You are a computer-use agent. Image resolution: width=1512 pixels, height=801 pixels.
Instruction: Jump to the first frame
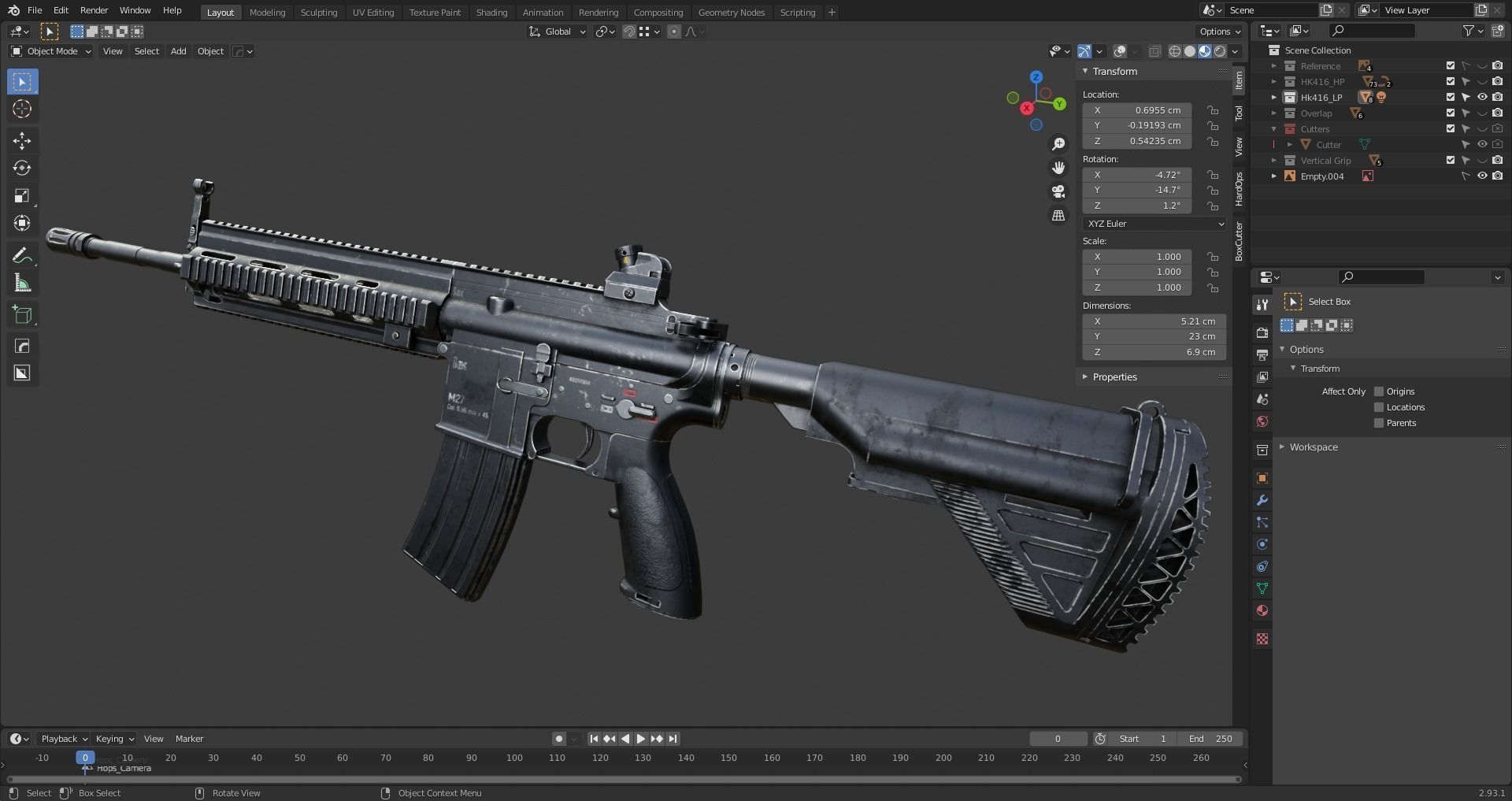coord(594,739)
